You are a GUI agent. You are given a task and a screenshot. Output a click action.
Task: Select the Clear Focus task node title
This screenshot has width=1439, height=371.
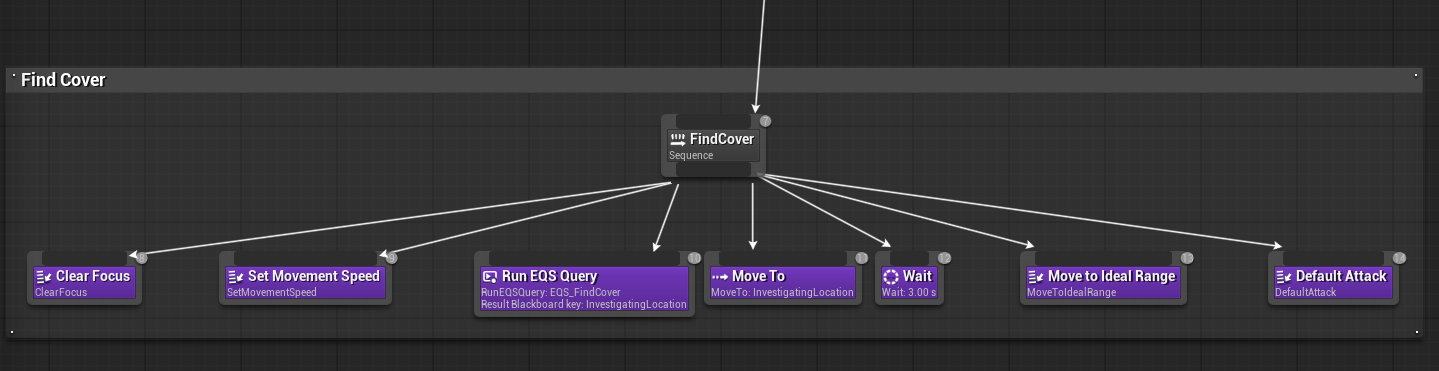(93, 276)
